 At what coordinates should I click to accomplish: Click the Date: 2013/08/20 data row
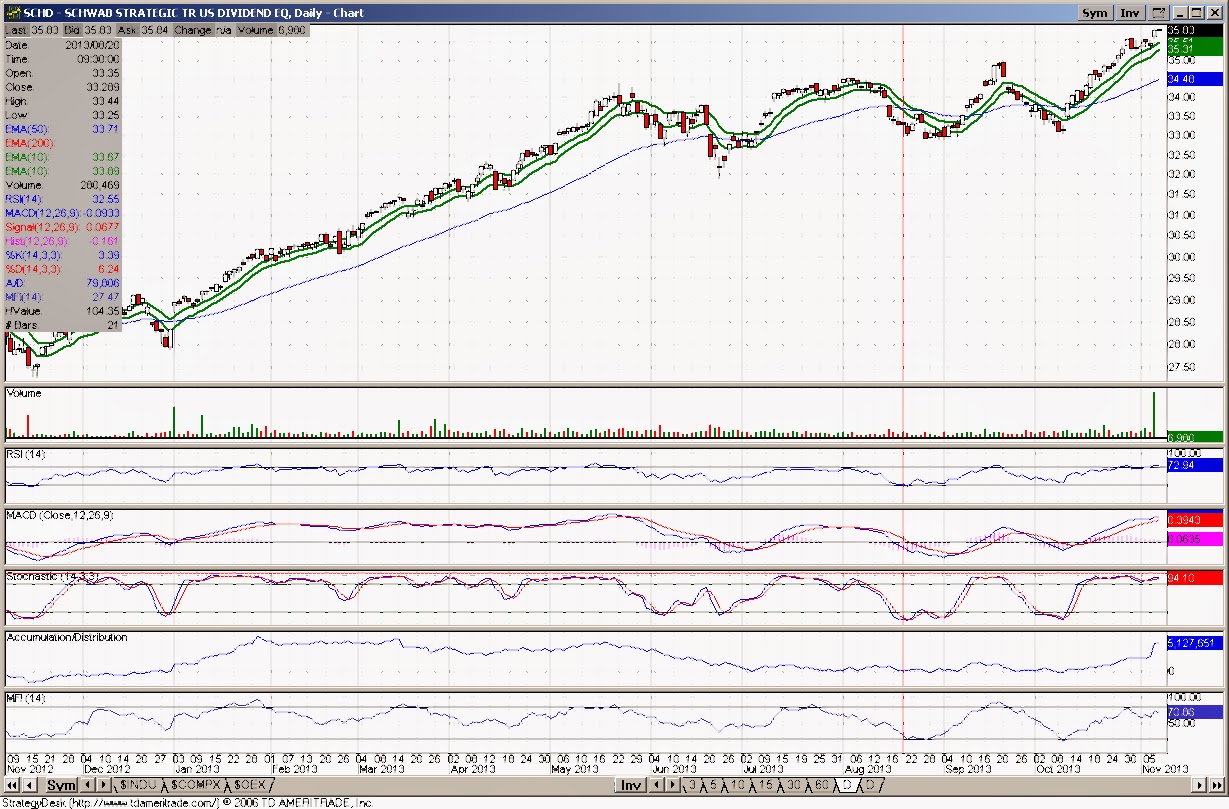pos(62,45)
